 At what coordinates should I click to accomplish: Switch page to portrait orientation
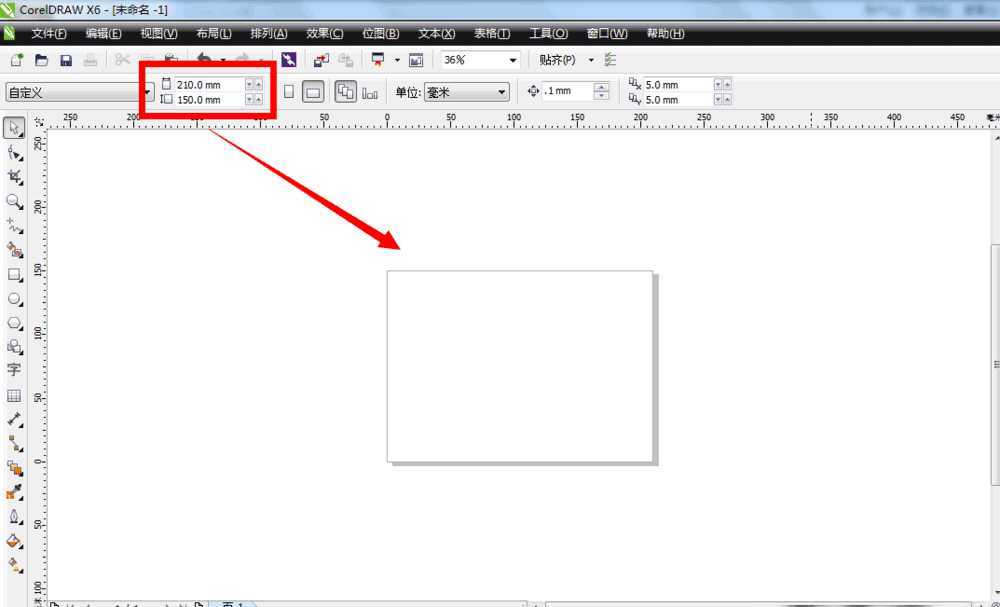[289, 92]
